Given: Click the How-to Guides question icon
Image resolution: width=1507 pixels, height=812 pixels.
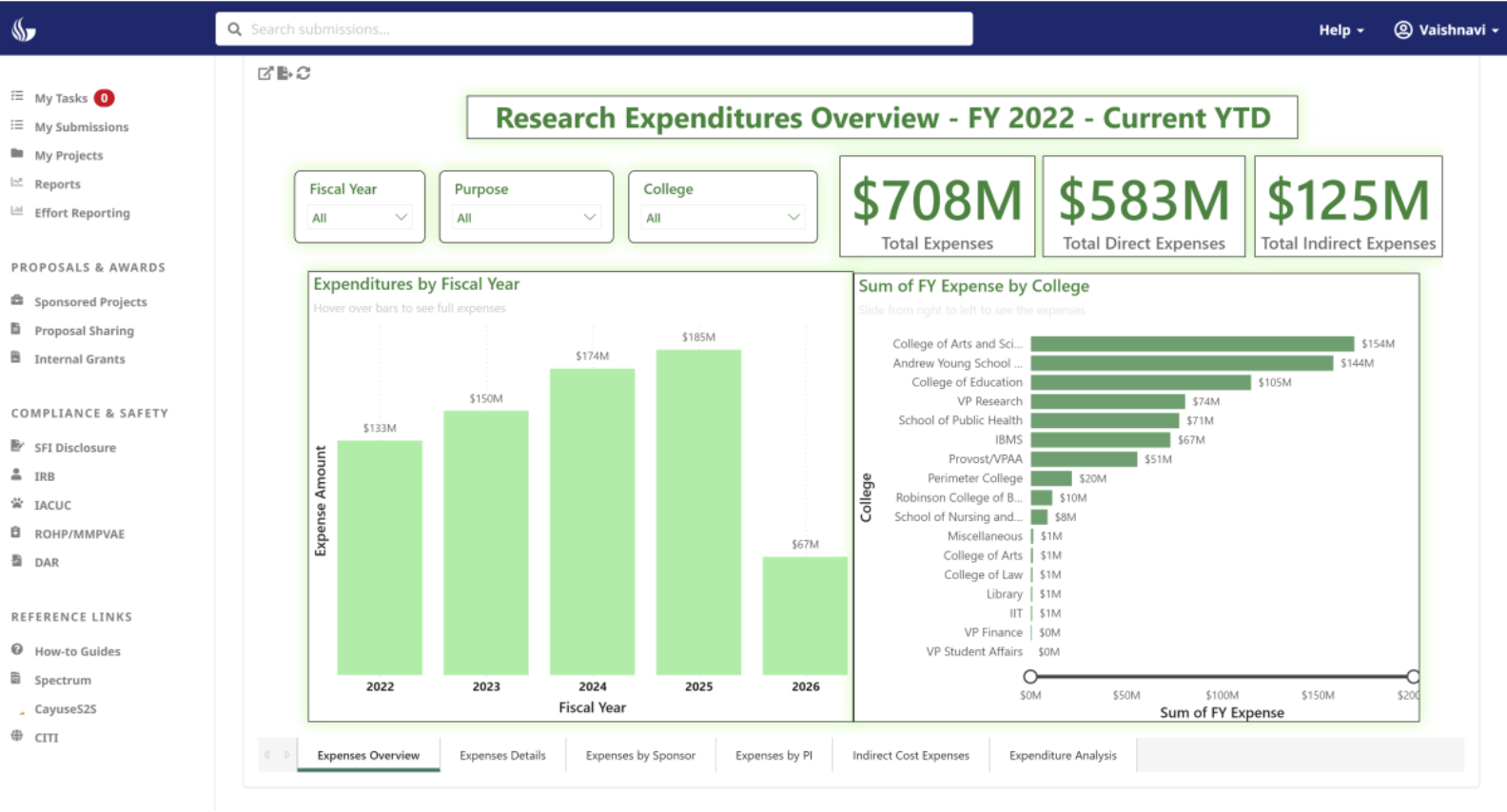Looking at the screenshot, I should [x=17, y=650].
